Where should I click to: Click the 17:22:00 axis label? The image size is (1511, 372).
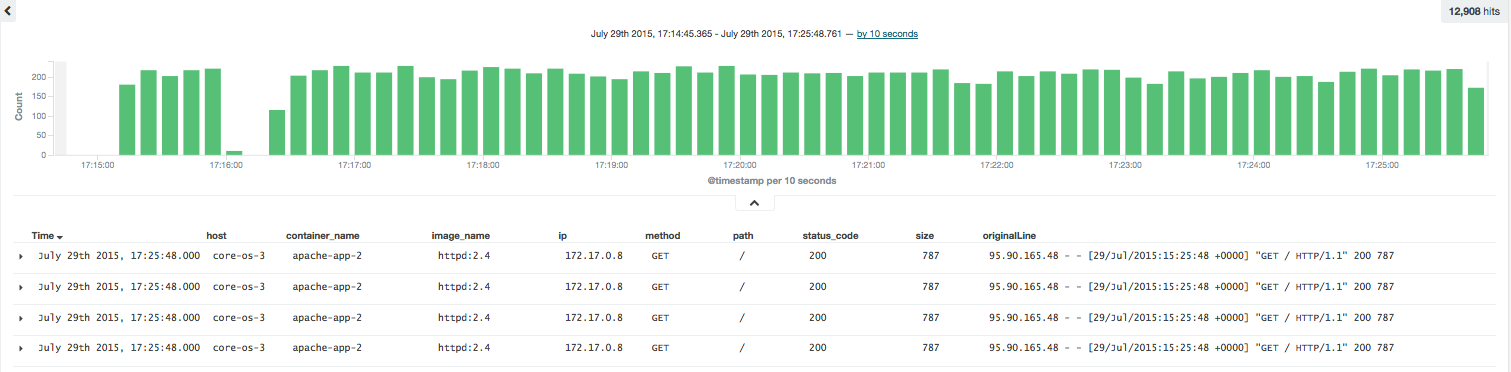pyautogui.click(x=997, y=165)
